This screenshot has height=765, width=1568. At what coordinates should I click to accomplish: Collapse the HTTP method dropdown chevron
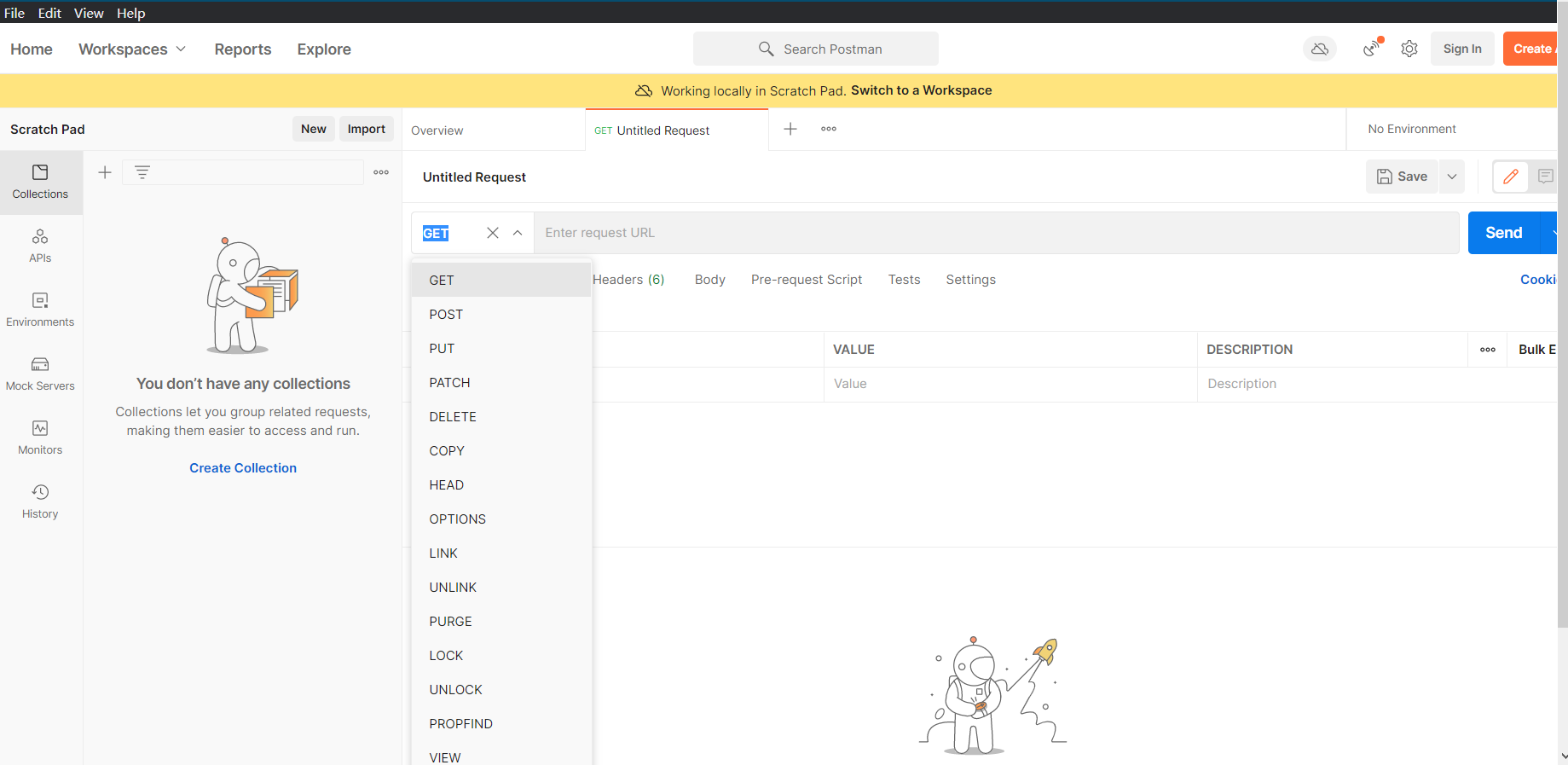(x=518, y=233)
